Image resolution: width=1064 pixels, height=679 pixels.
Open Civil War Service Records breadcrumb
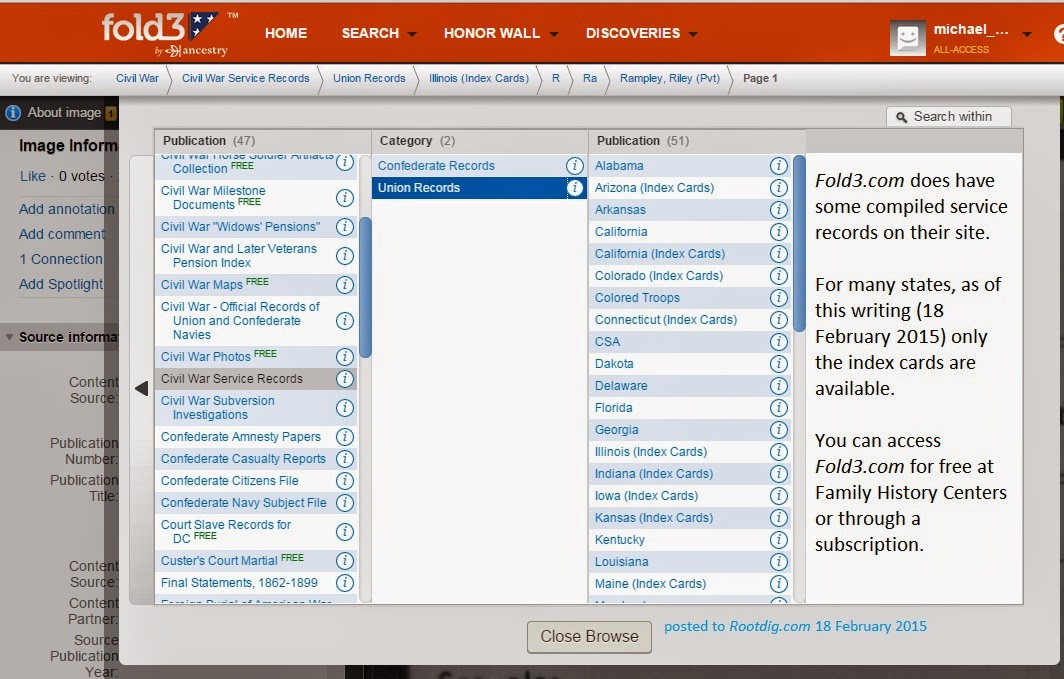[246, 78]
